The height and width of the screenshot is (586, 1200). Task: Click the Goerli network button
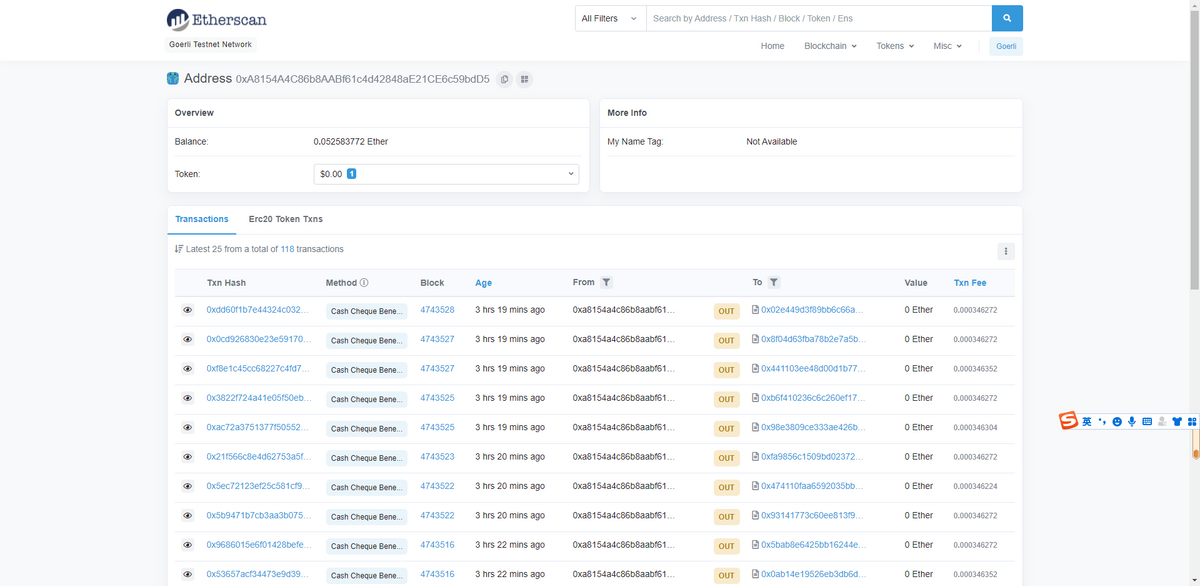click(x=1006, y=46)
